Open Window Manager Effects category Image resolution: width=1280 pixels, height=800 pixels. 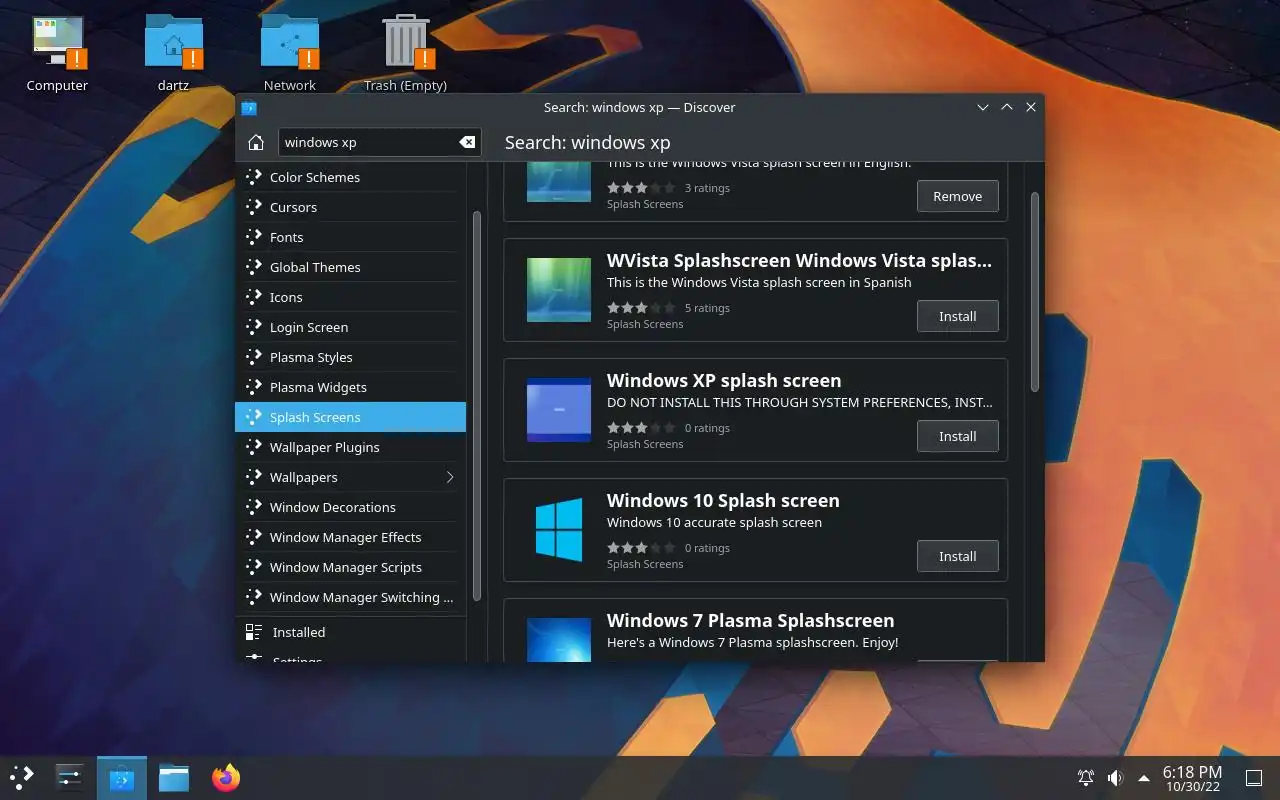click(350, 537)
